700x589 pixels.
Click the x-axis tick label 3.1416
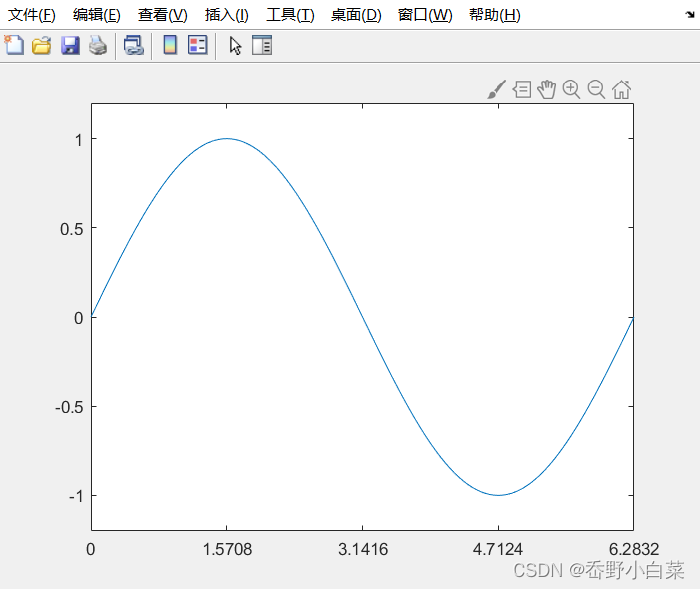(x=363, y=549)
